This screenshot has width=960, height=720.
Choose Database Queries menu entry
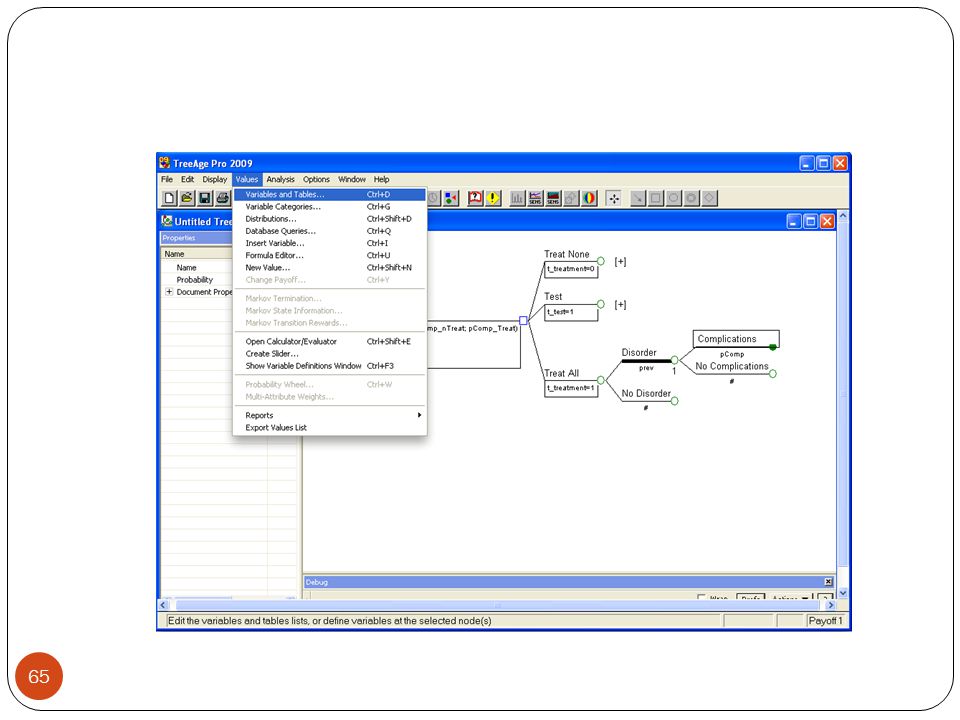pyautogui.click(x=329, y=231)
